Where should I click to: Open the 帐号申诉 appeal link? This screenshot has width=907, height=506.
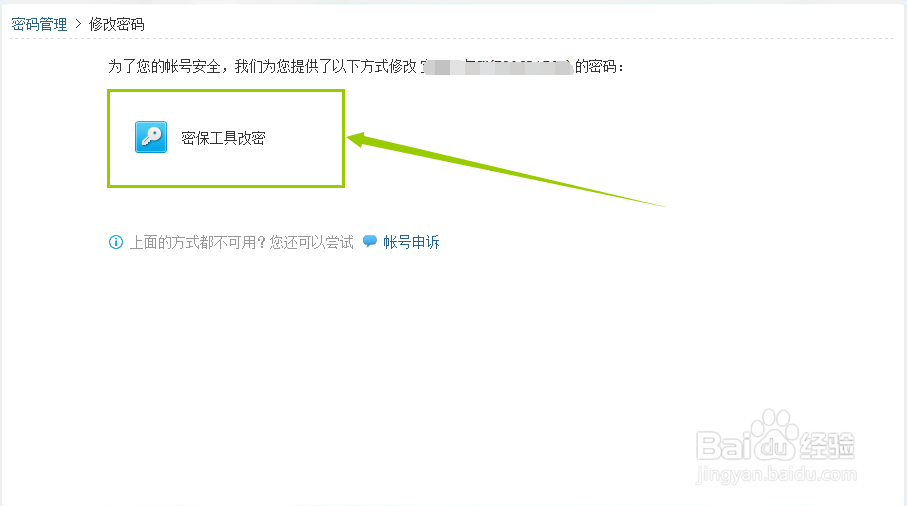[411, 242]
